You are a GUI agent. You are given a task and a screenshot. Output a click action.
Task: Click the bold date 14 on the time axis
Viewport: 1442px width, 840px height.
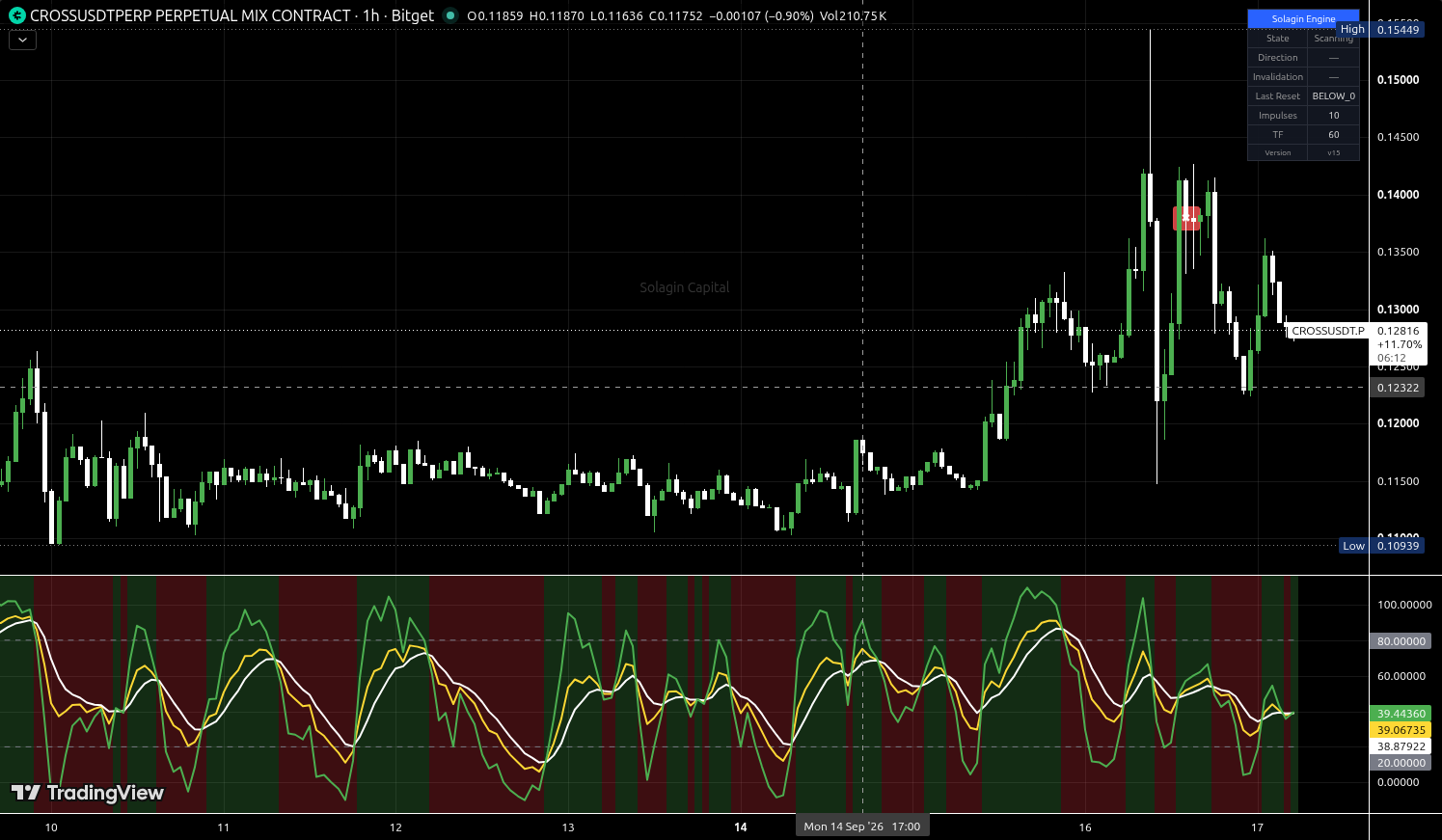[741, 827]
